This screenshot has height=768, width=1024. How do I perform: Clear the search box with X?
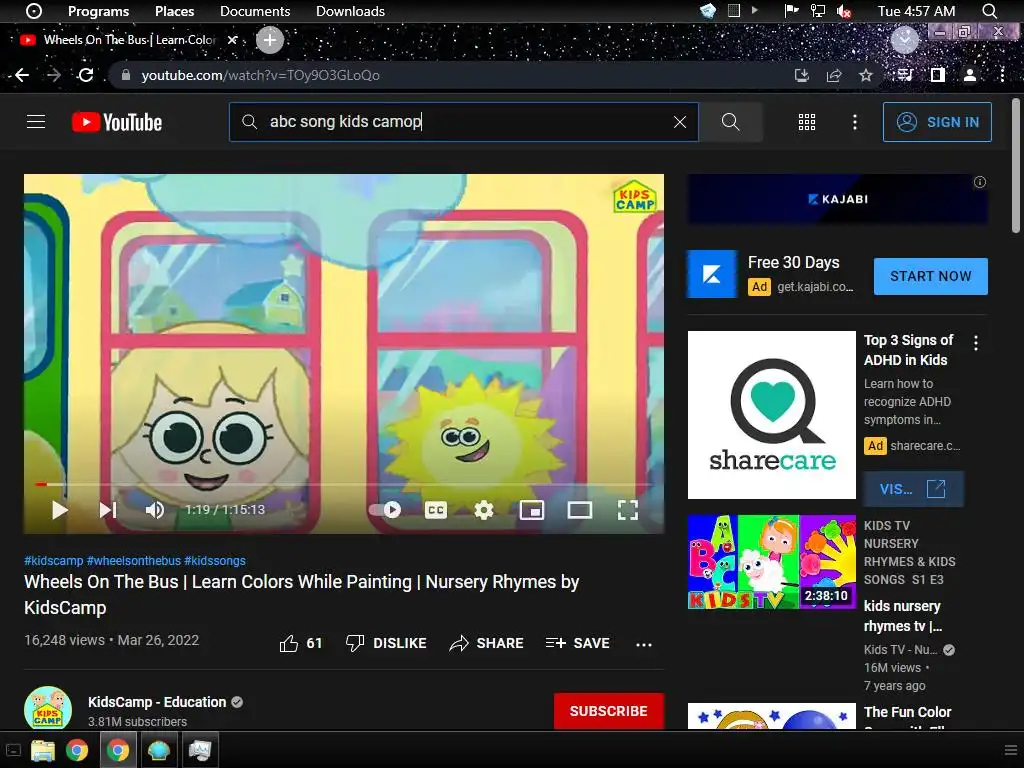point(680,122)
